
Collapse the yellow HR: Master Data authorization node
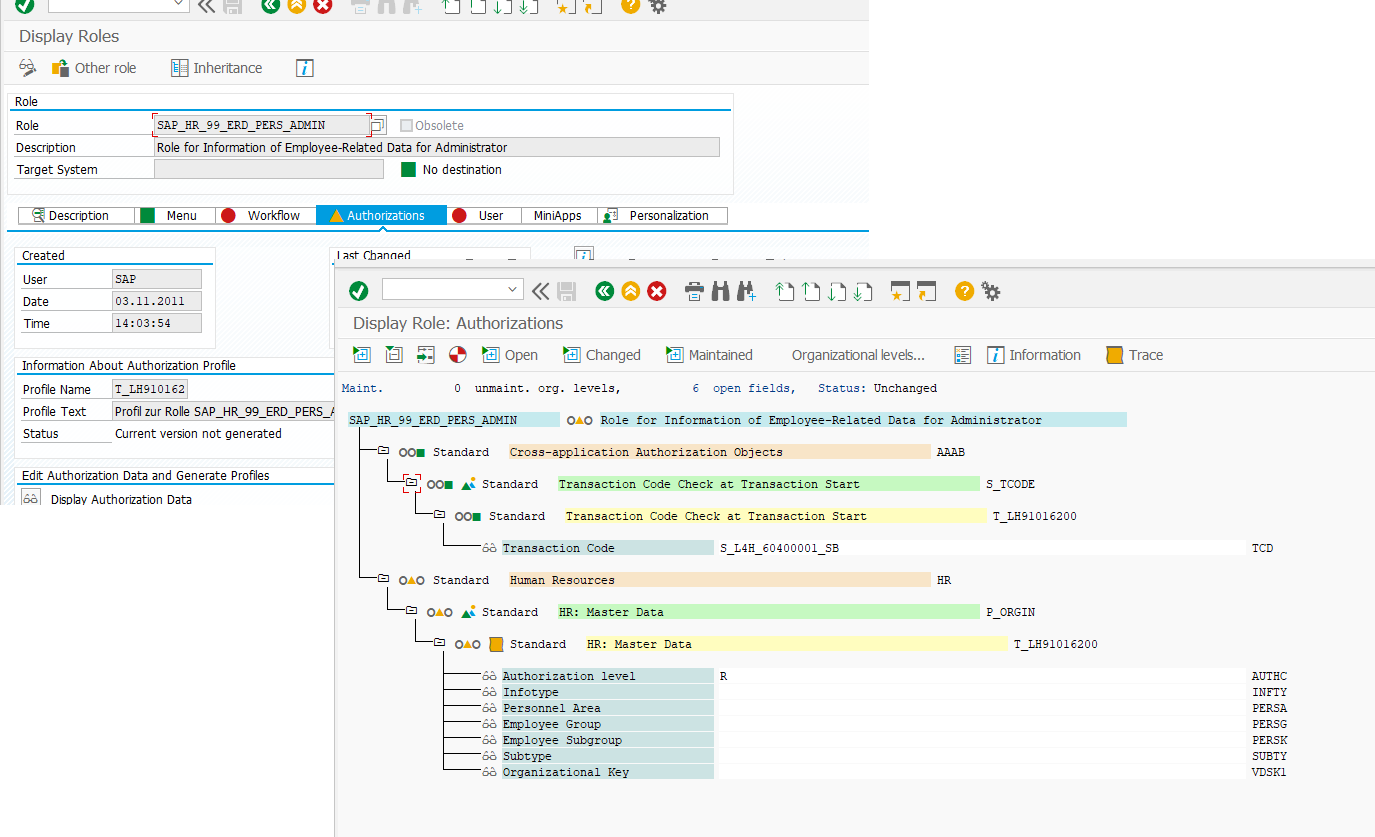[x=439, y=644]
